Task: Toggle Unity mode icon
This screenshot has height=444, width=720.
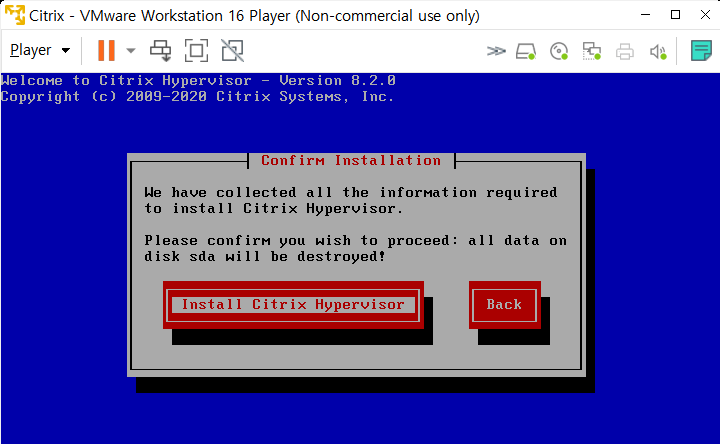Action: click(232, 51)
